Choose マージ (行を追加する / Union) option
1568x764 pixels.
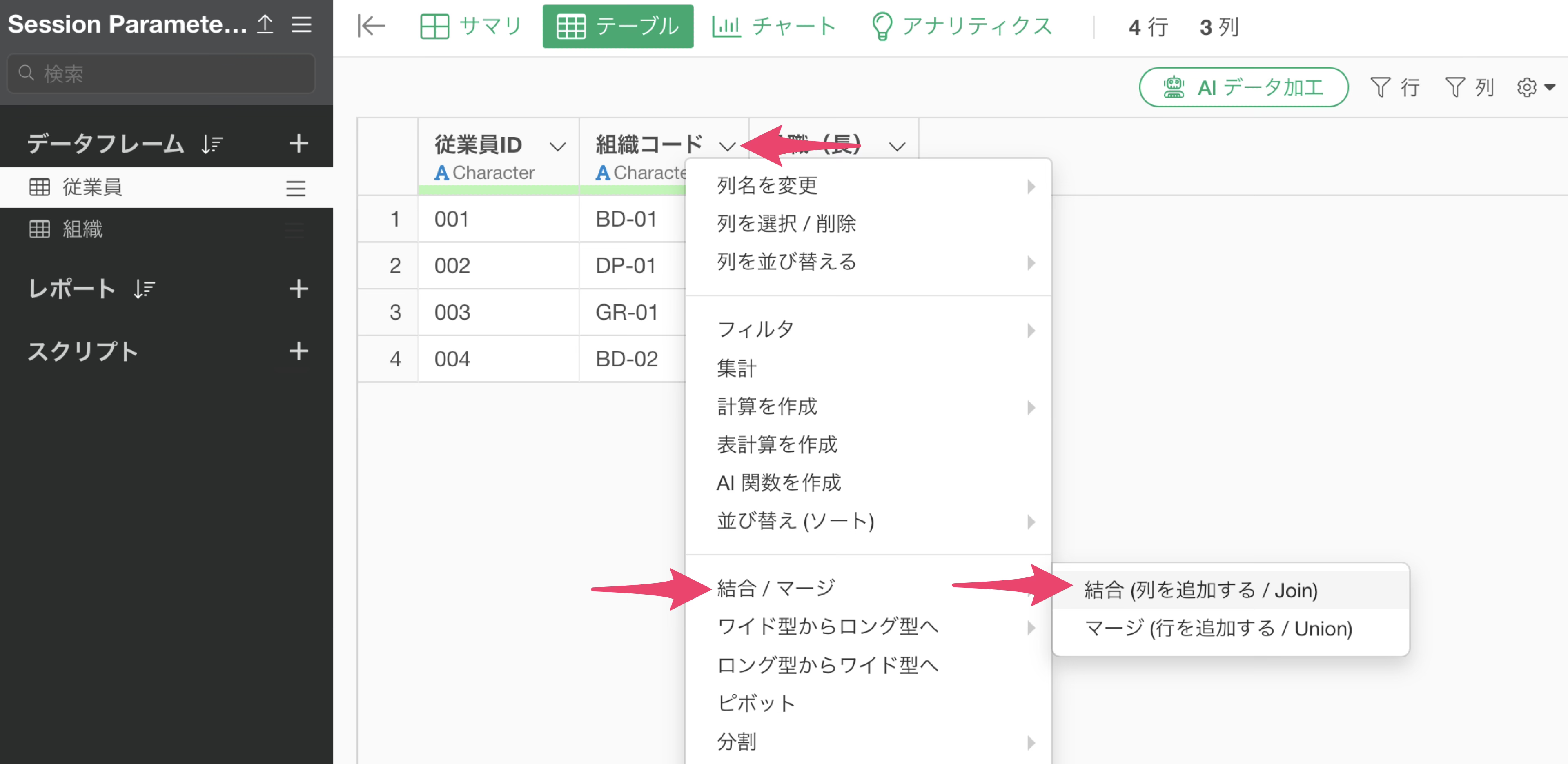[1218, 628]
